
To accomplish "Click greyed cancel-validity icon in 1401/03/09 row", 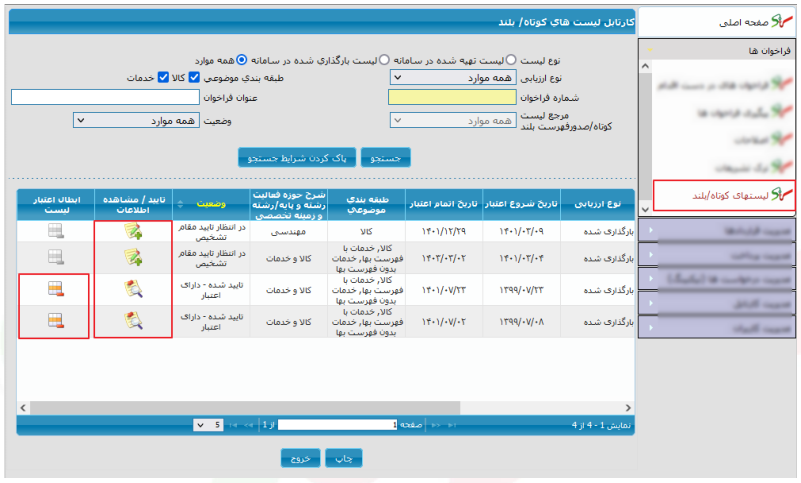I will pyautogui.click(x=56, y=231).
